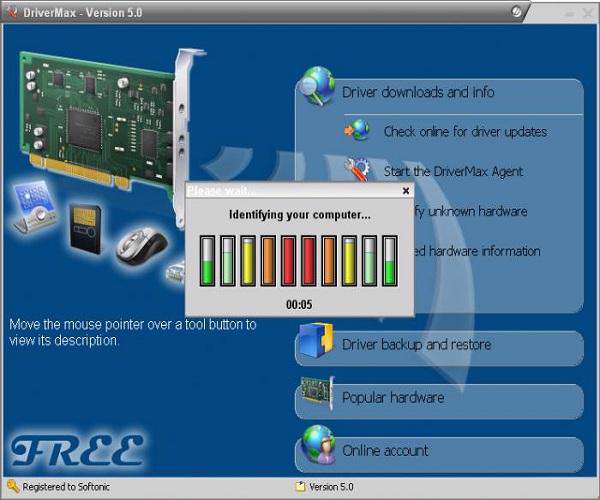The width and height of the screenshot is (600, 500).
Task: Click the key icon in status bar
Action: pyautogui.click(x=13, y=486)
